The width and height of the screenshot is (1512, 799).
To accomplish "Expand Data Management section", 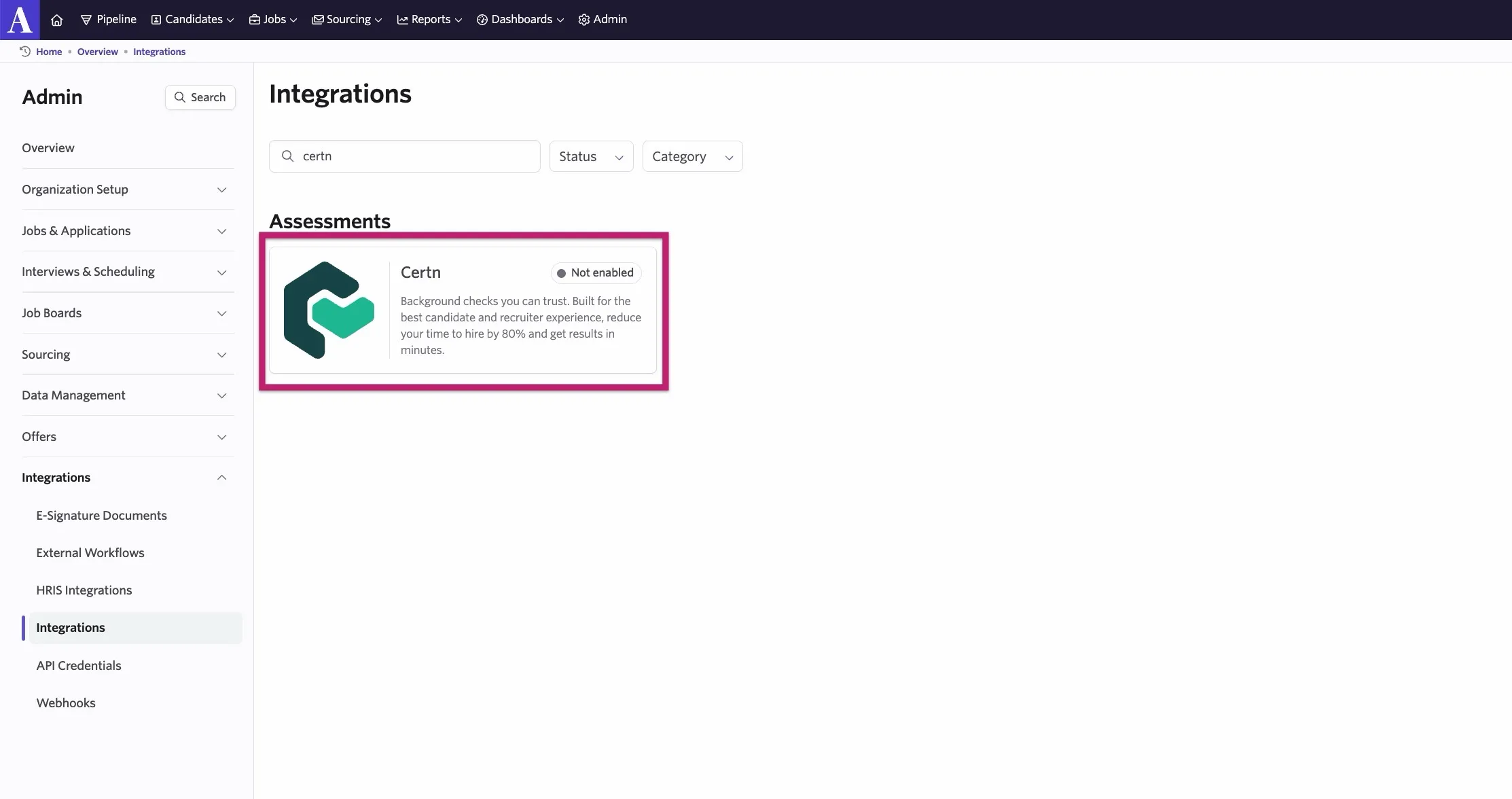I will tap(128, 395).
